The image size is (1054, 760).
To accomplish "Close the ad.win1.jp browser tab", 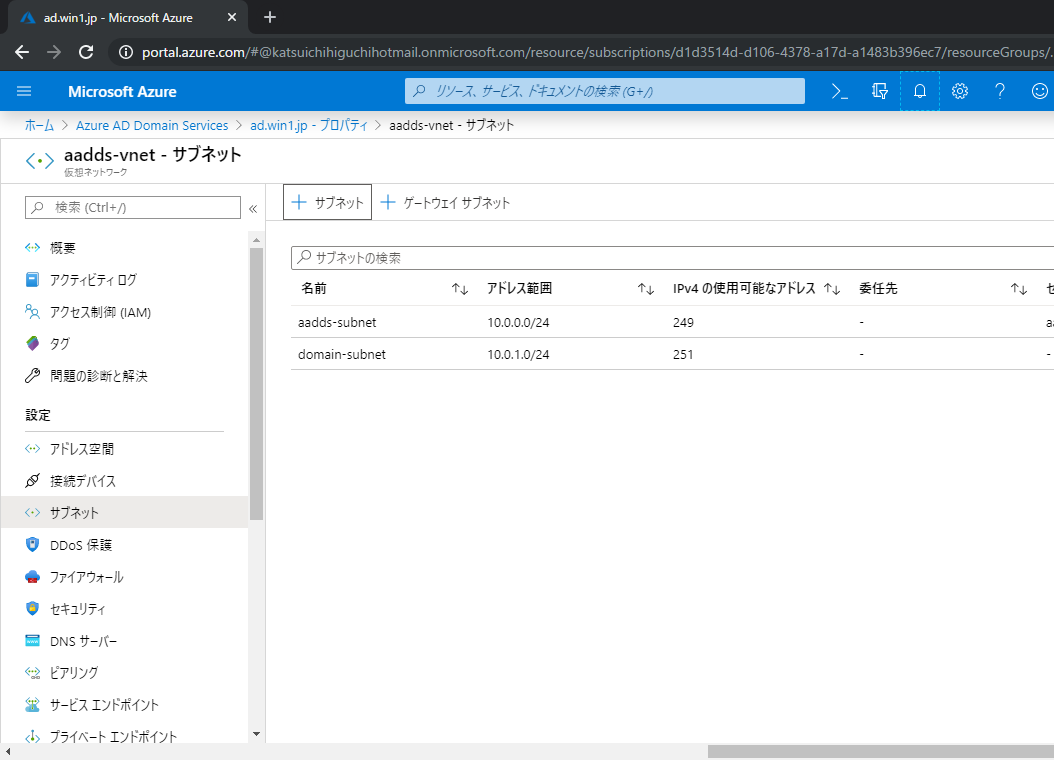I will [232, 17].
